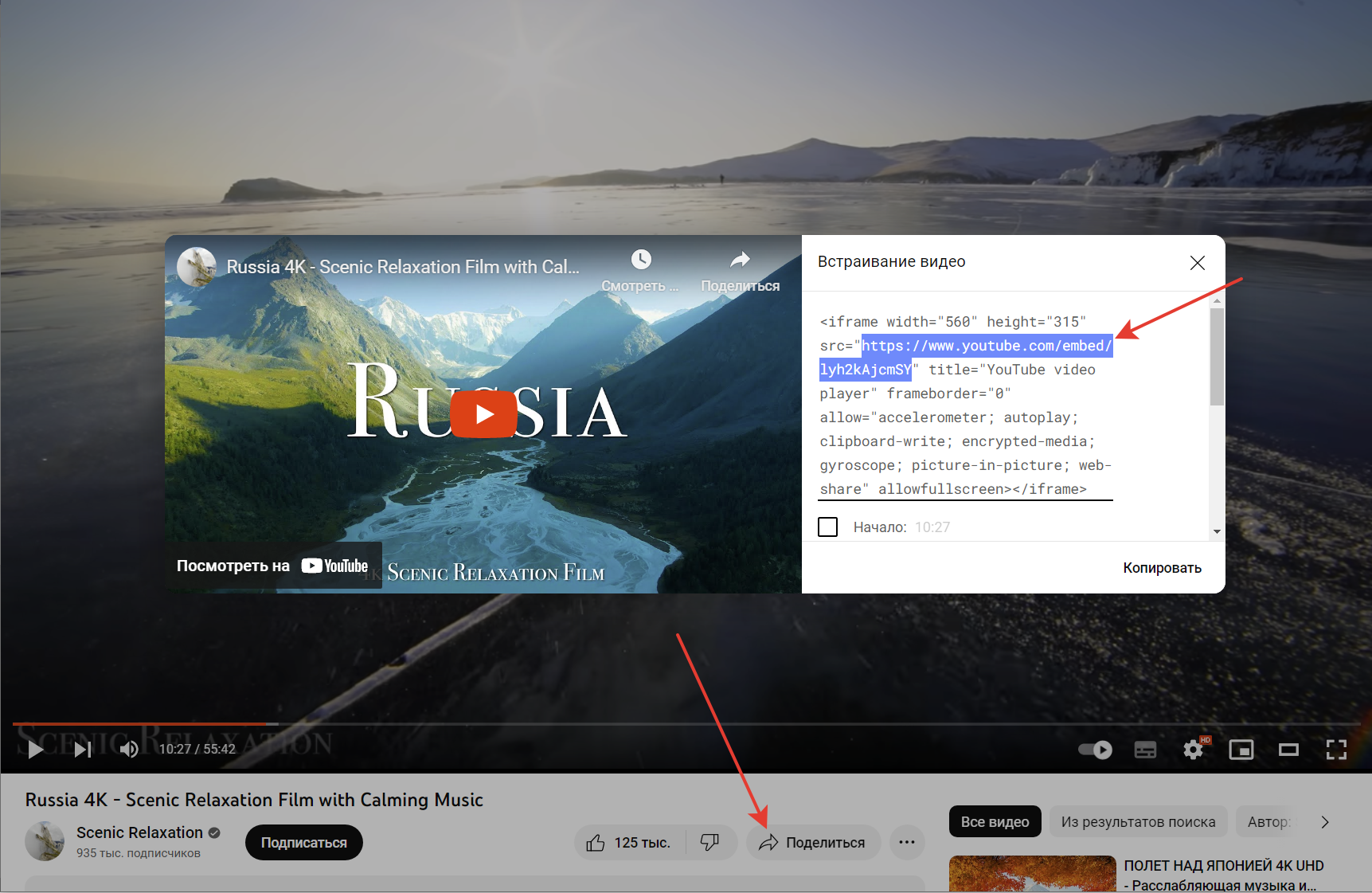Click the embed iframe code field
This screenshot has height=893, width=1372.
(965, 405)
